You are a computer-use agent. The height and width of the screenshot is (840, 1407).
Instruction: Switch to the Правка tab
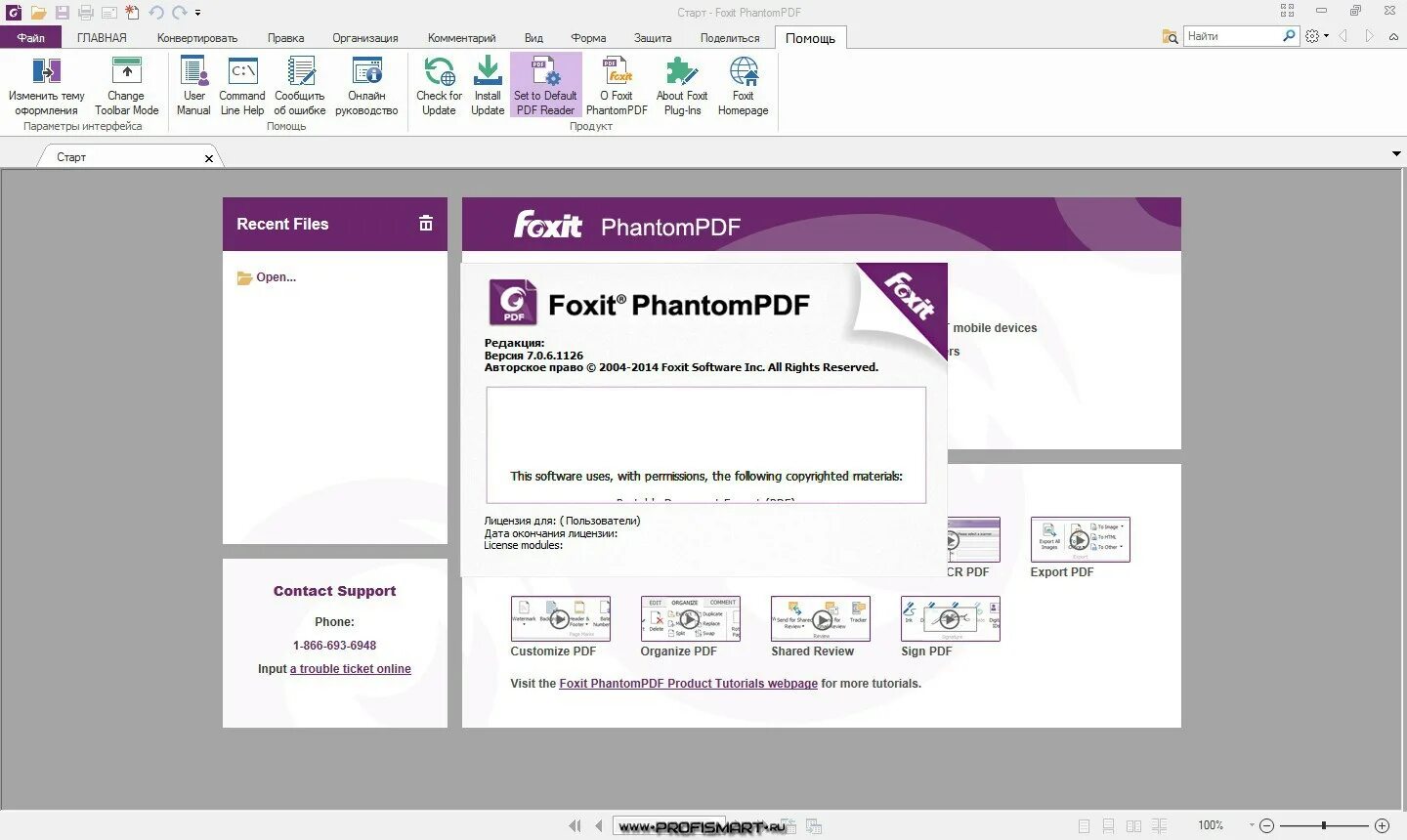click(x=285, y=38)
